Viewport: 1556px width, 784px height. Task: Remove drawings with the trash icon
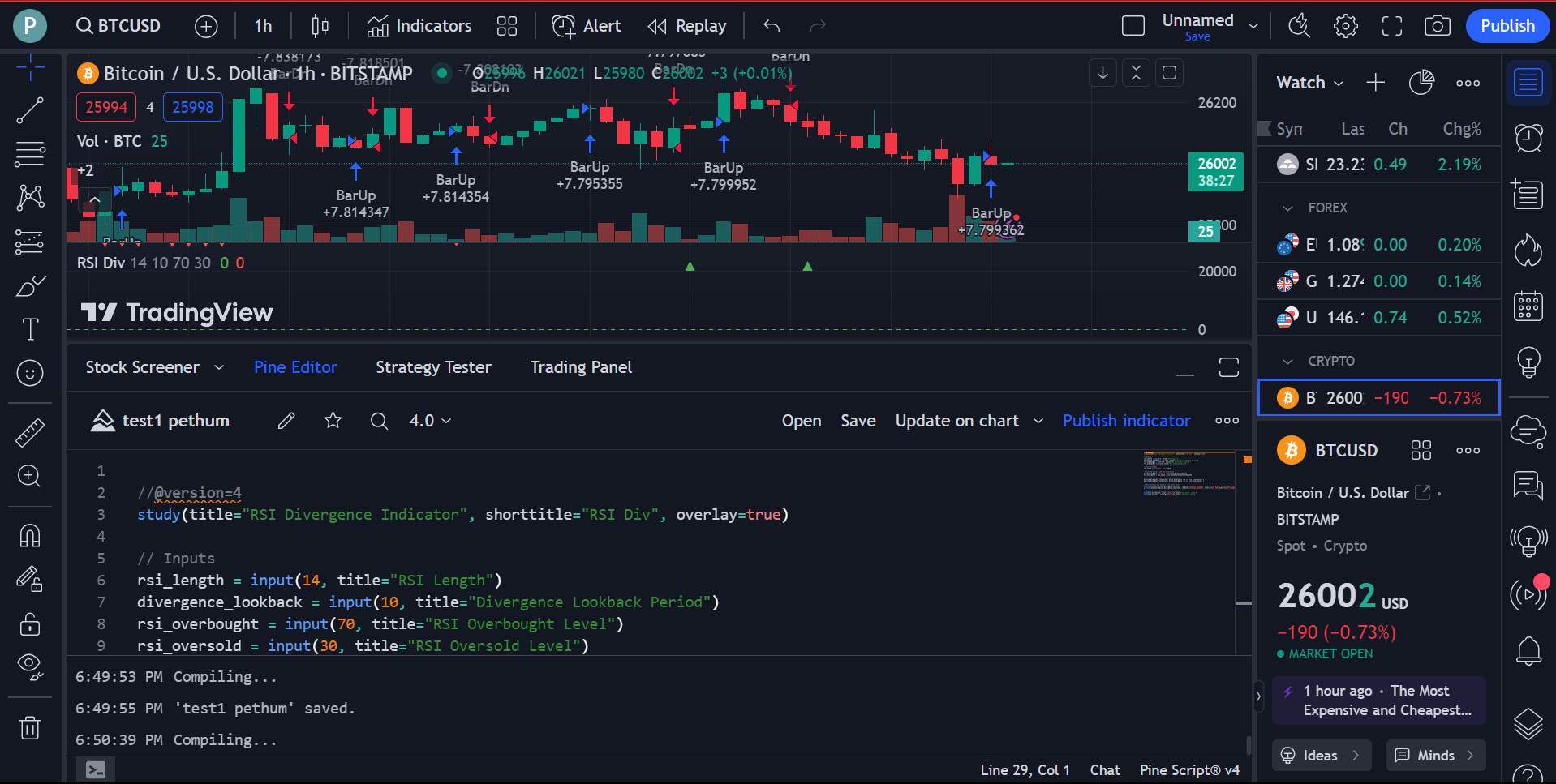tap(30, 727)
